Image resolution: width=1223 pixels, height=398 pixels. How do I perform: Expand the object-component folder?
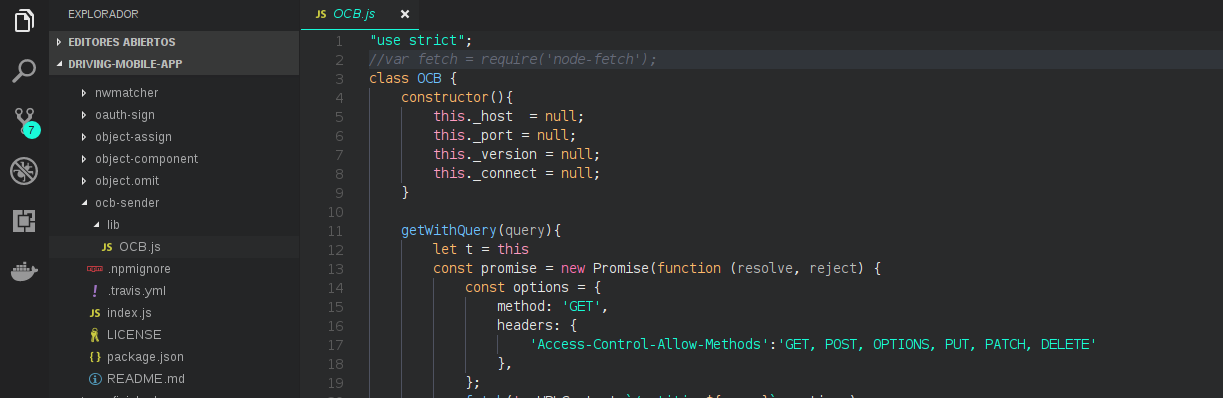click(84, 159)
